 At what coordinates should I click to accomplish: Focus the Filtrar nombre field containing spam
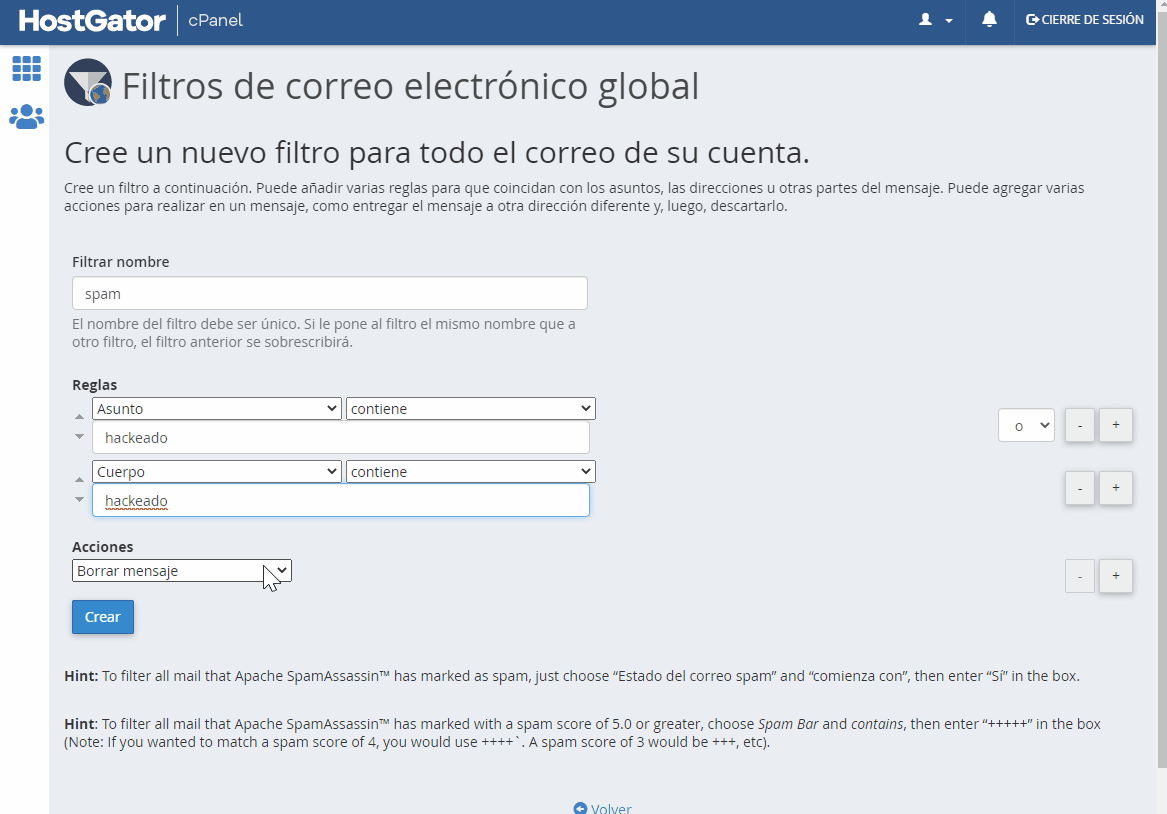(x=330, y=293)
